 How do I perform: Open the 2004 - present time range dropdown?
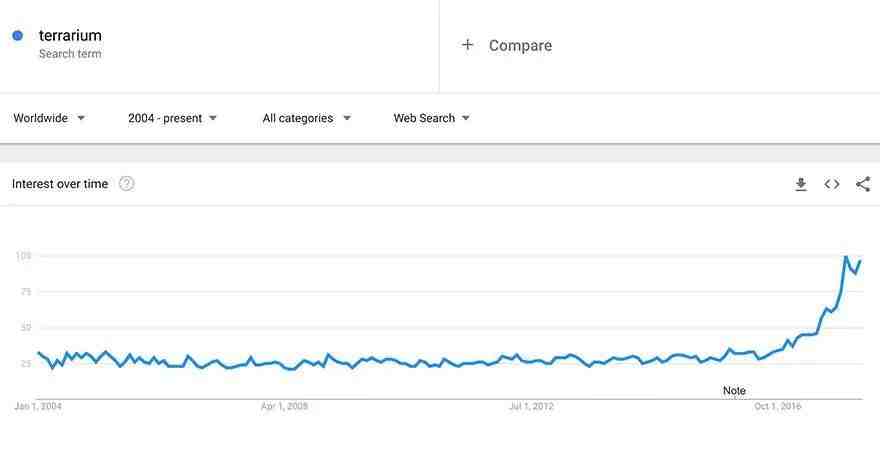click(x=172, y=118)
